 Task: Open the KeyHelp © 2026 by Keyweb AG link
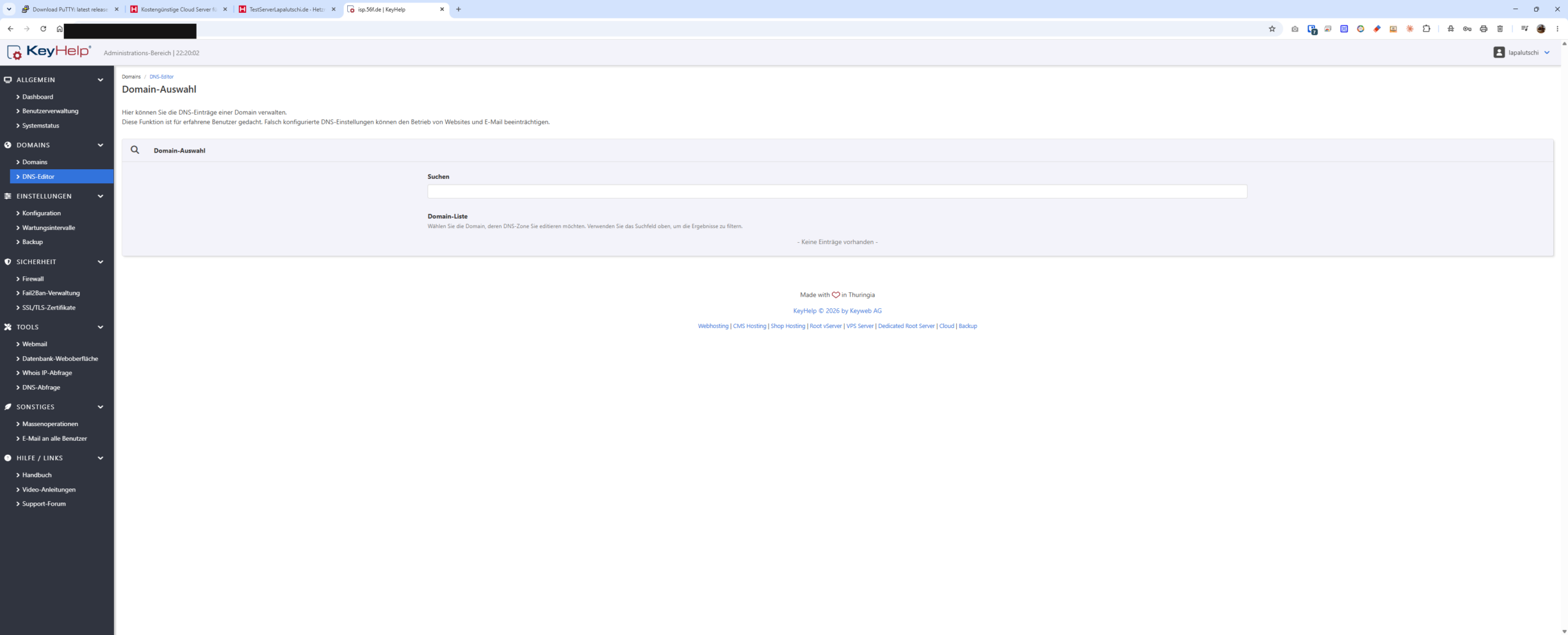837,311
